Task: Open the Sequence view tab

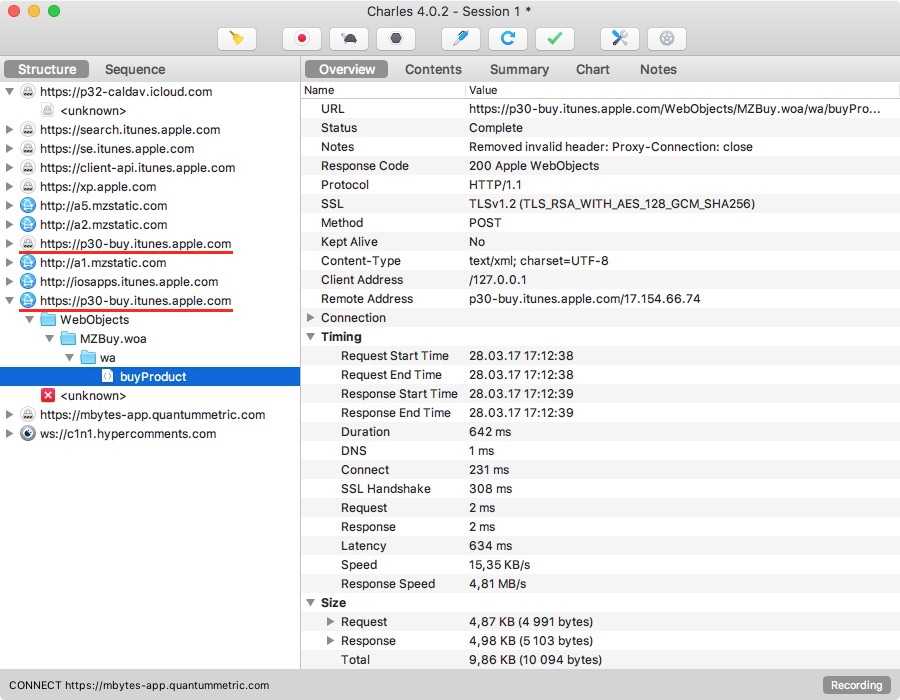Action: pyautogui.click(x=135, y=69)
